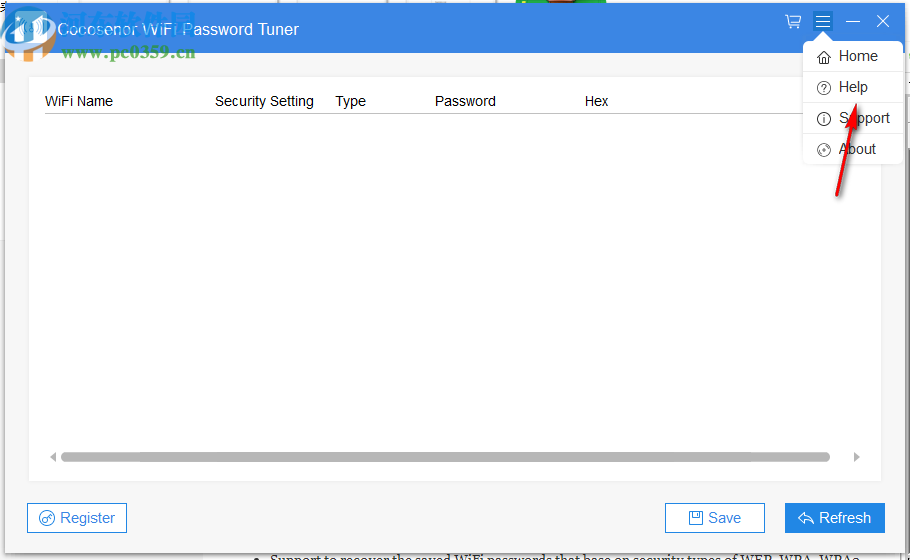Open the shopping cart purchase icon
Image resolution: width=910 pixels, height=560 pixels.
point(793,21)
